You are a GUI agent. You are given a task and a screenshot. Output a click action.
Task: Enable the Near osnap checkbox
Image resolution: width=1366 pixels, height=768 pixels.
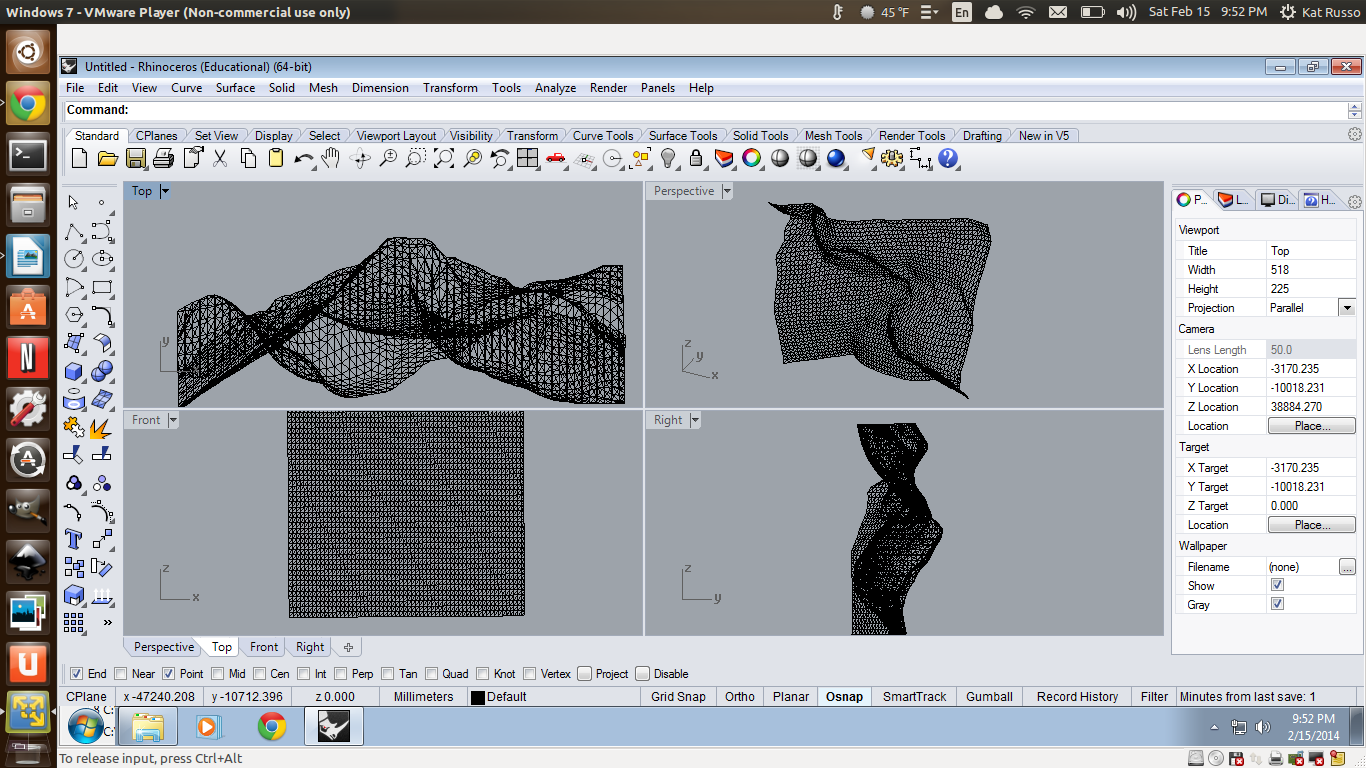coord(121,674)
